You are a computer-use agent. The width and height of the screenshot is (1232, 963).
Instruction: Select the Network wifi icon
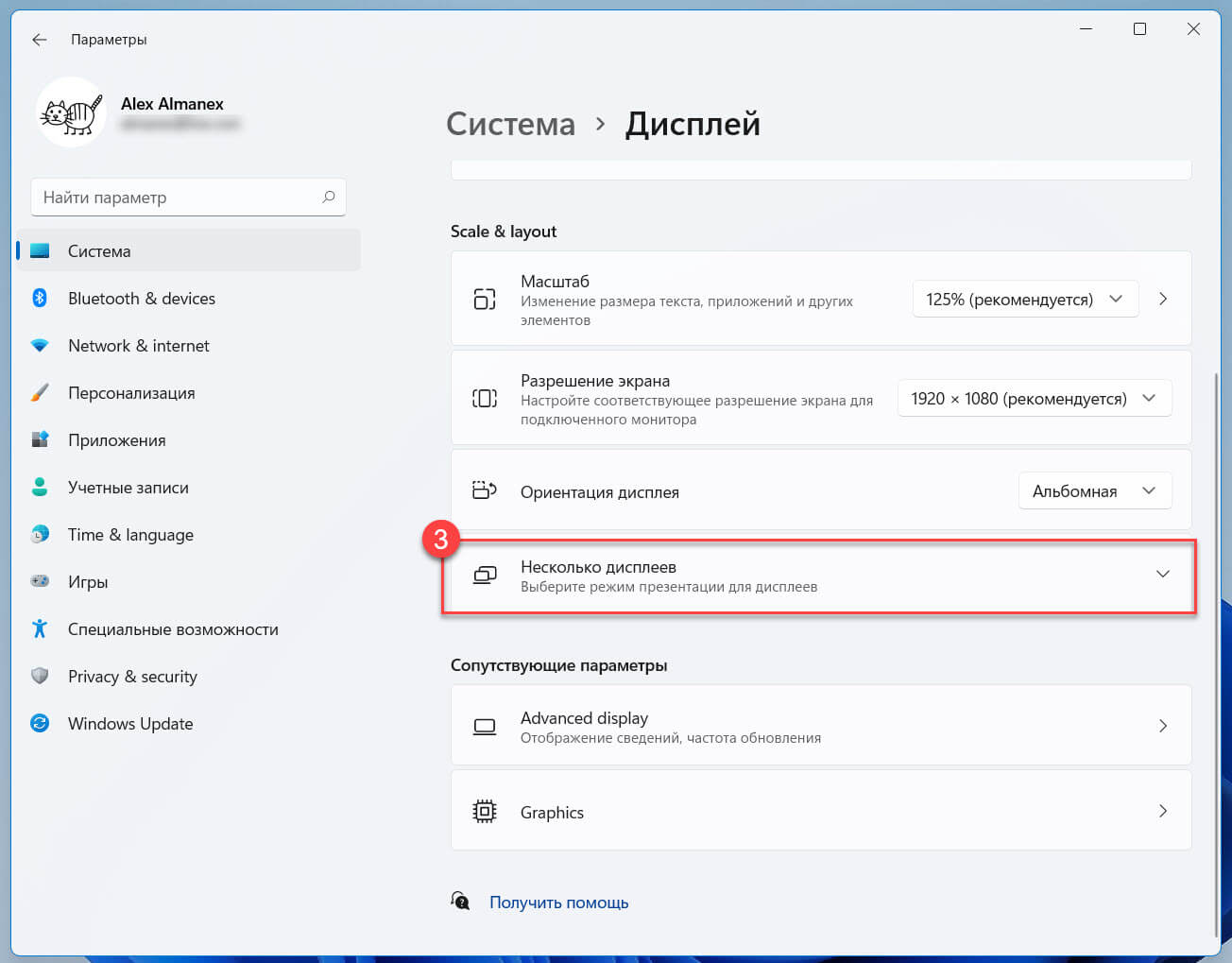[40, 346]
